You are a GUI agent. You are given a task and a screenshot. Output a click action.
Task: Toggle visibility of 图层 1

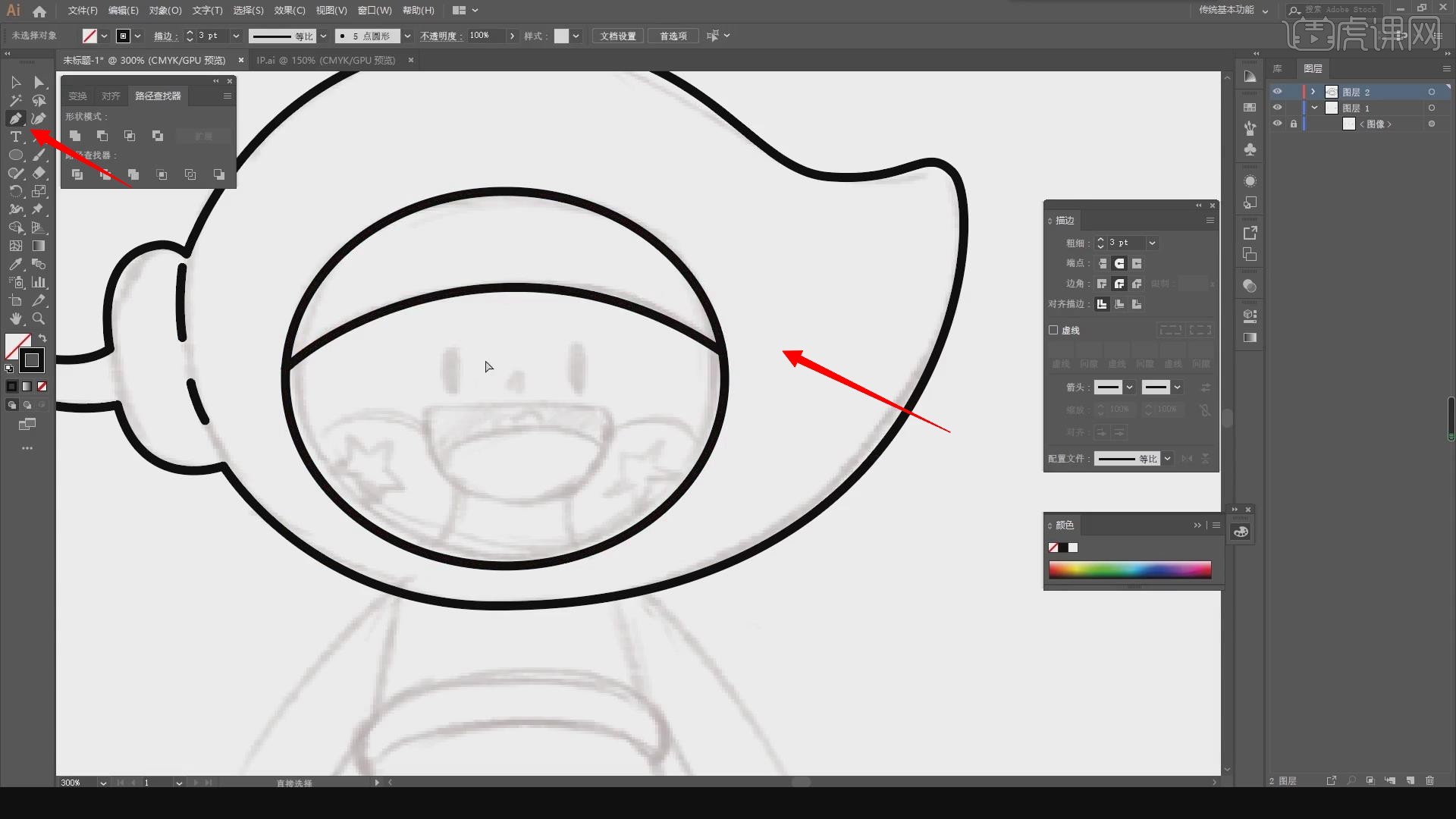(1277, 108)
